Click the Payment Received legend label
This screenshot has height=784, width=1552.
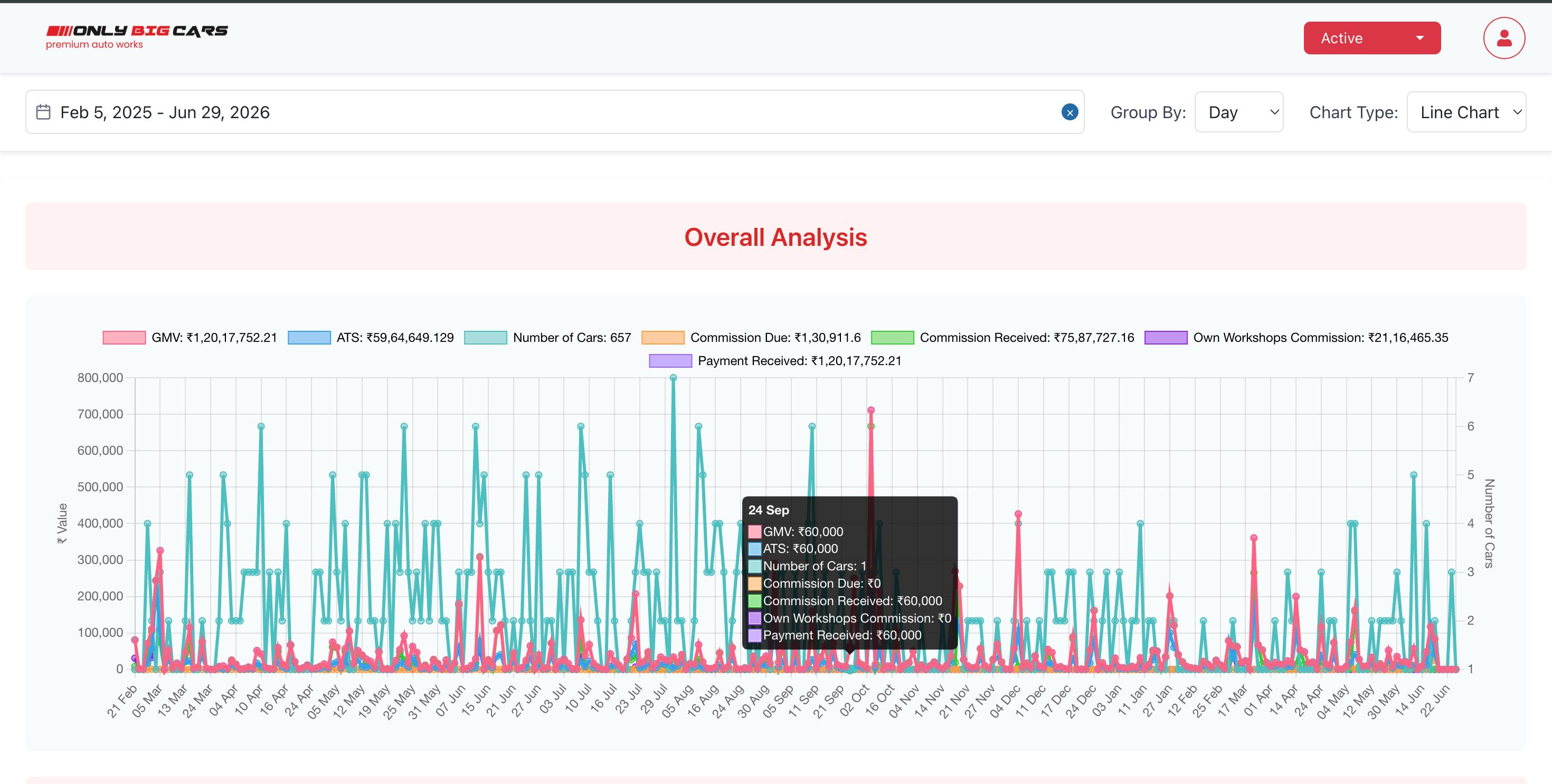(800, 361)
